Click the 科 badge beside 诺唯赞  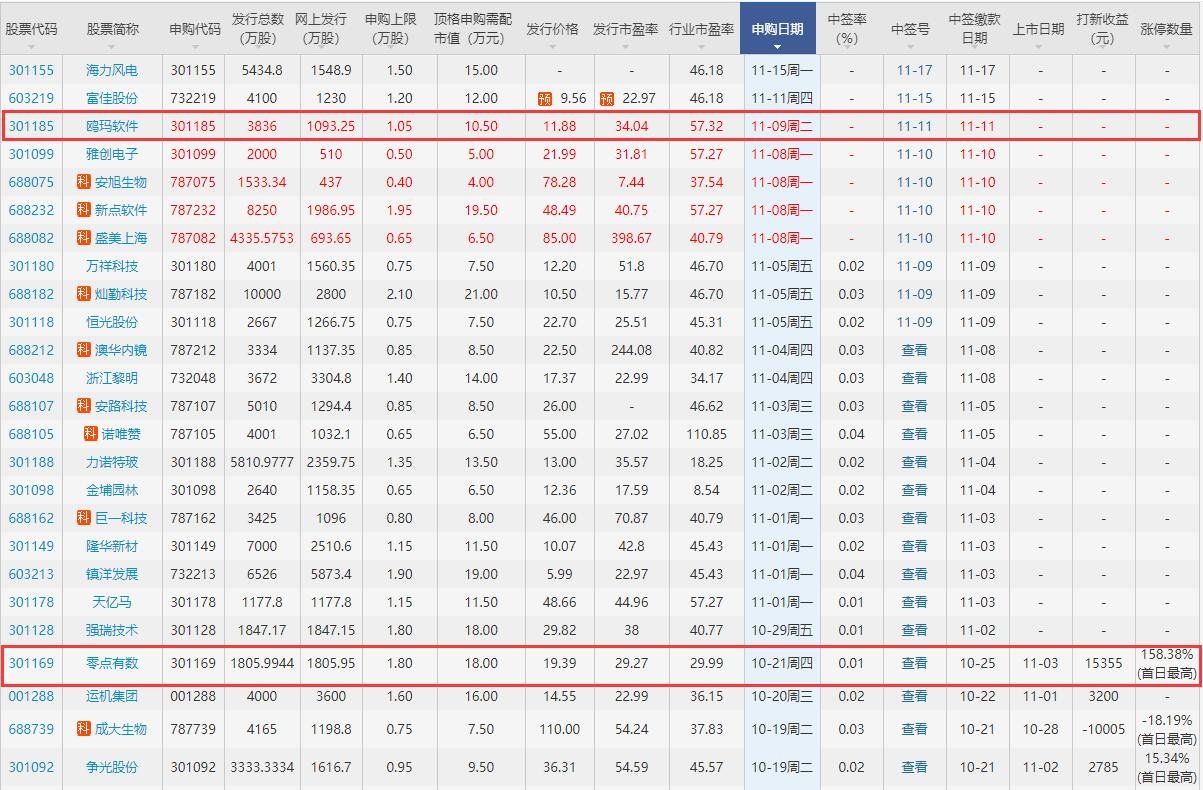click(x=92, y=434)
